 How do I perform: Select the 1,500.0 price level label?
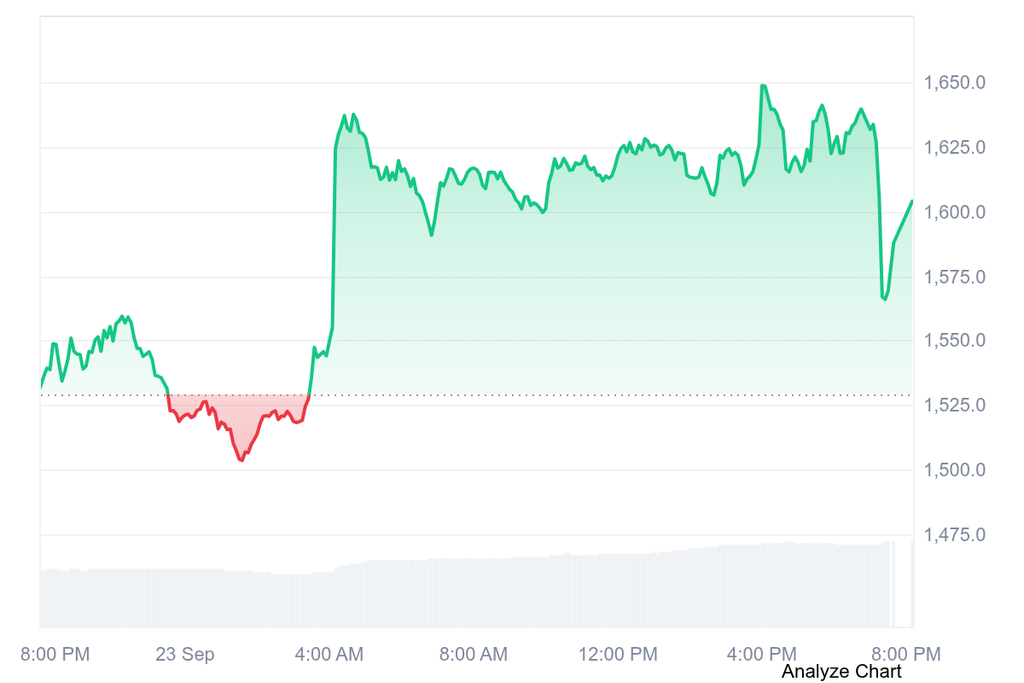tap(954, 469)
